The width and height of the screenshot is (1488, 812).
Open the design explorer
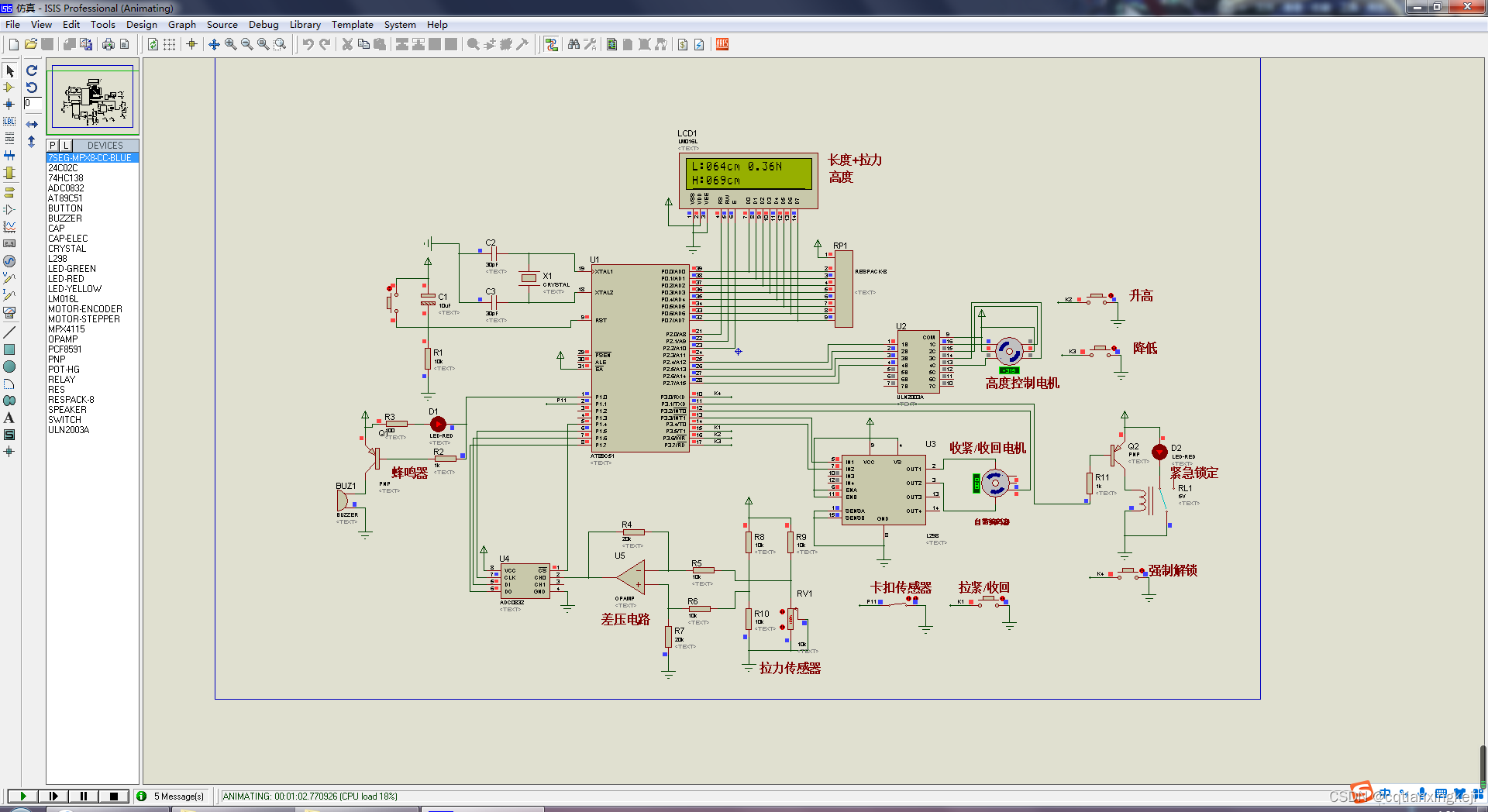point(611,44)
